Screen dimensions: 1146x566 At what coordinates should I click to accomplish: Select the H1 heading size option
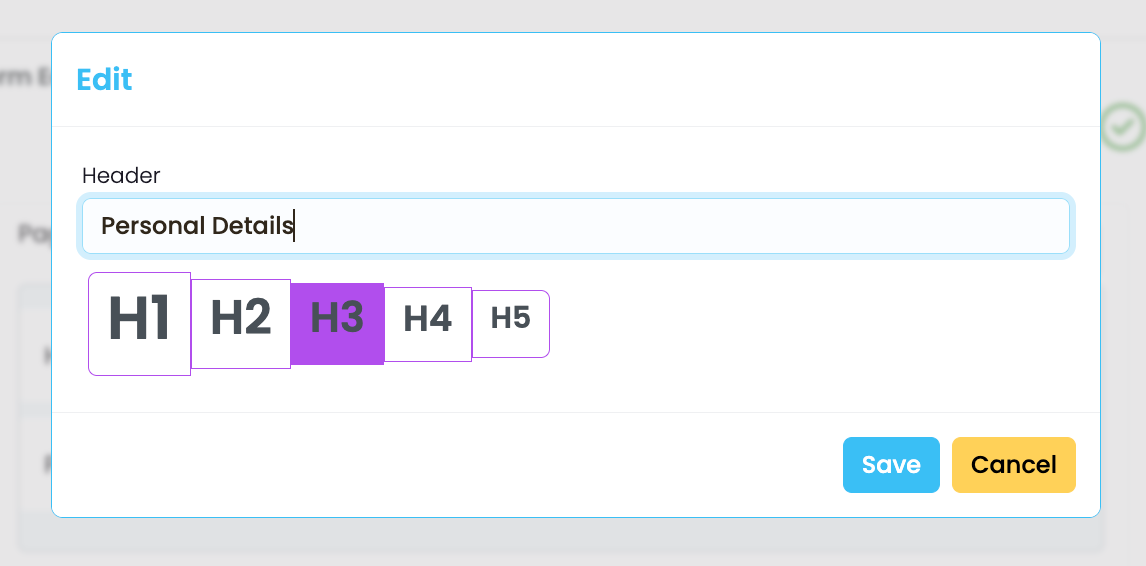click(x=140, y=324)
